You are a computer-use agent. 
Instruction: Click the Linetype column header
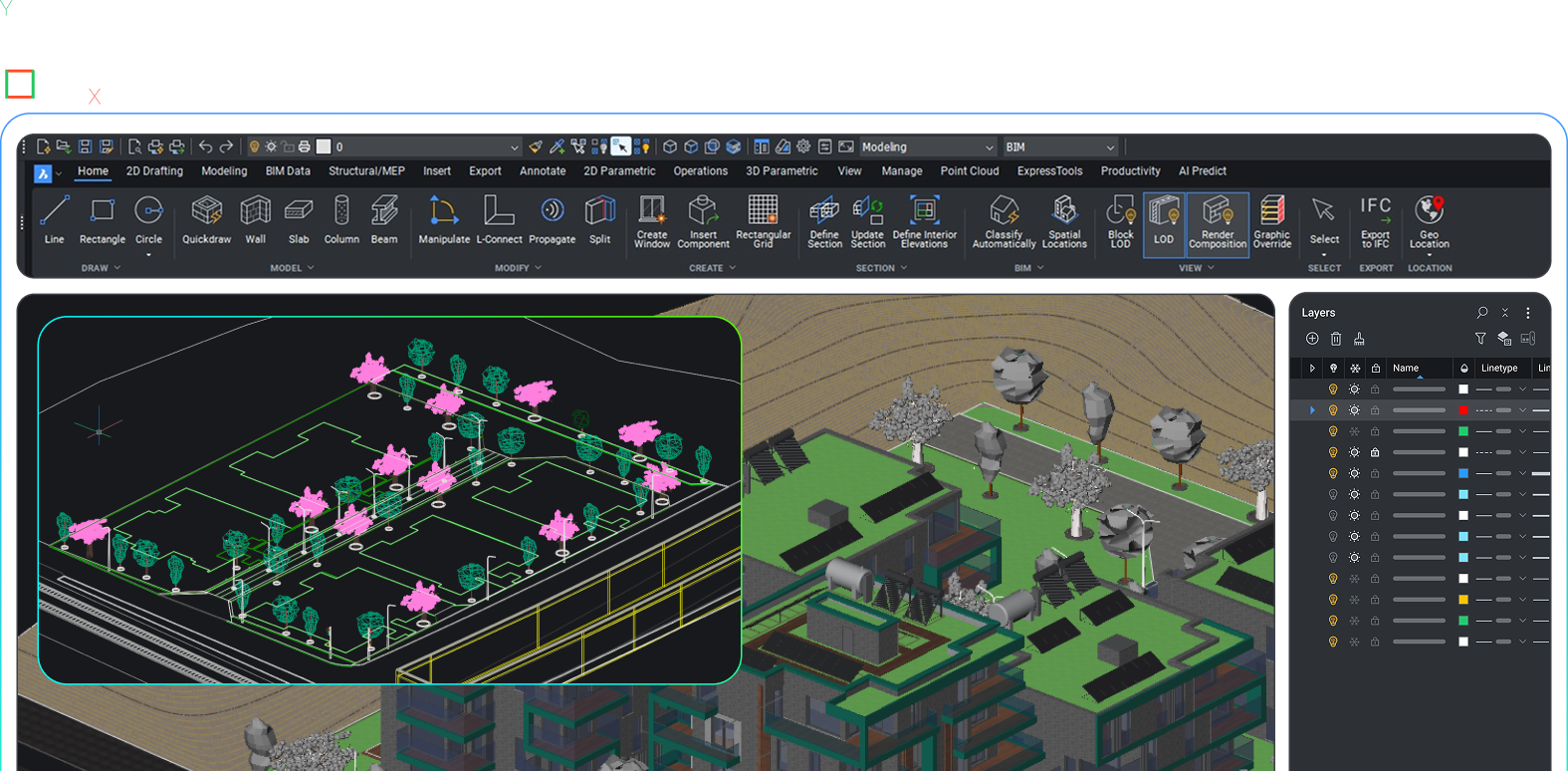click(x=1499, y=369)
